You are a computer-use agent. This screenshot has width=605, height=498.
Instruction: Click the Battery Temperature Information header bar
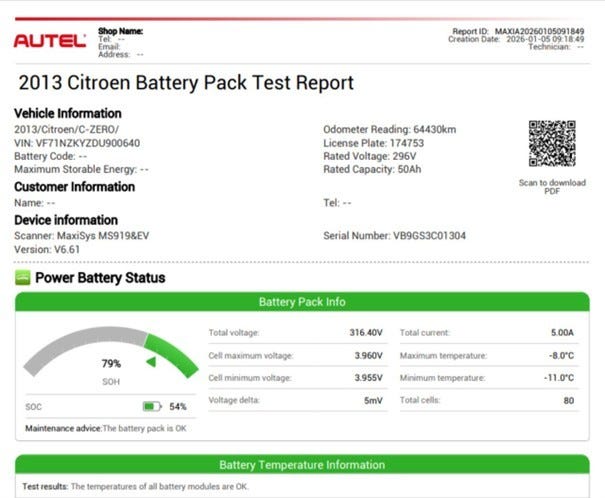302,464
